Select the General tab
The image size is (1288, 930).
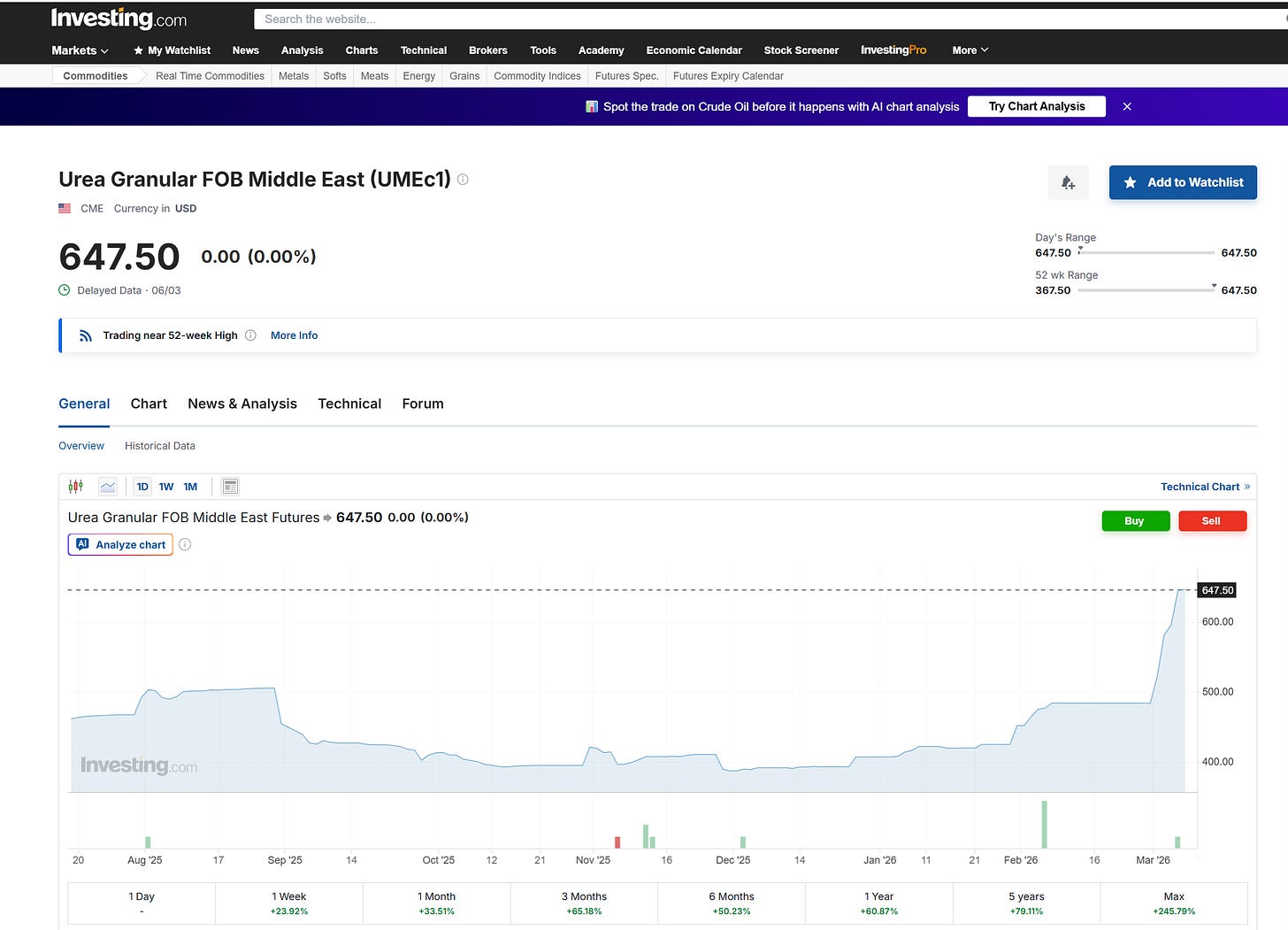[x=84, y=404]
